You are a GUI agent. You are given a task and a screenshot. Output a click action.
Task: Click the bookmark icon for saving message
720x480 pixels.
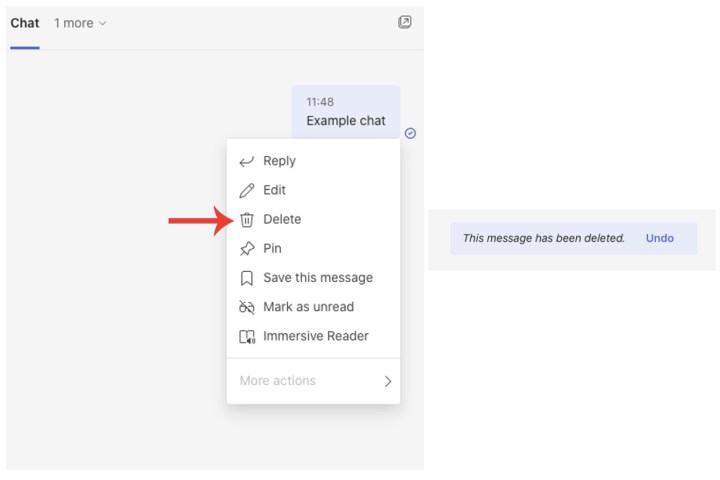[x=247, y=278]
